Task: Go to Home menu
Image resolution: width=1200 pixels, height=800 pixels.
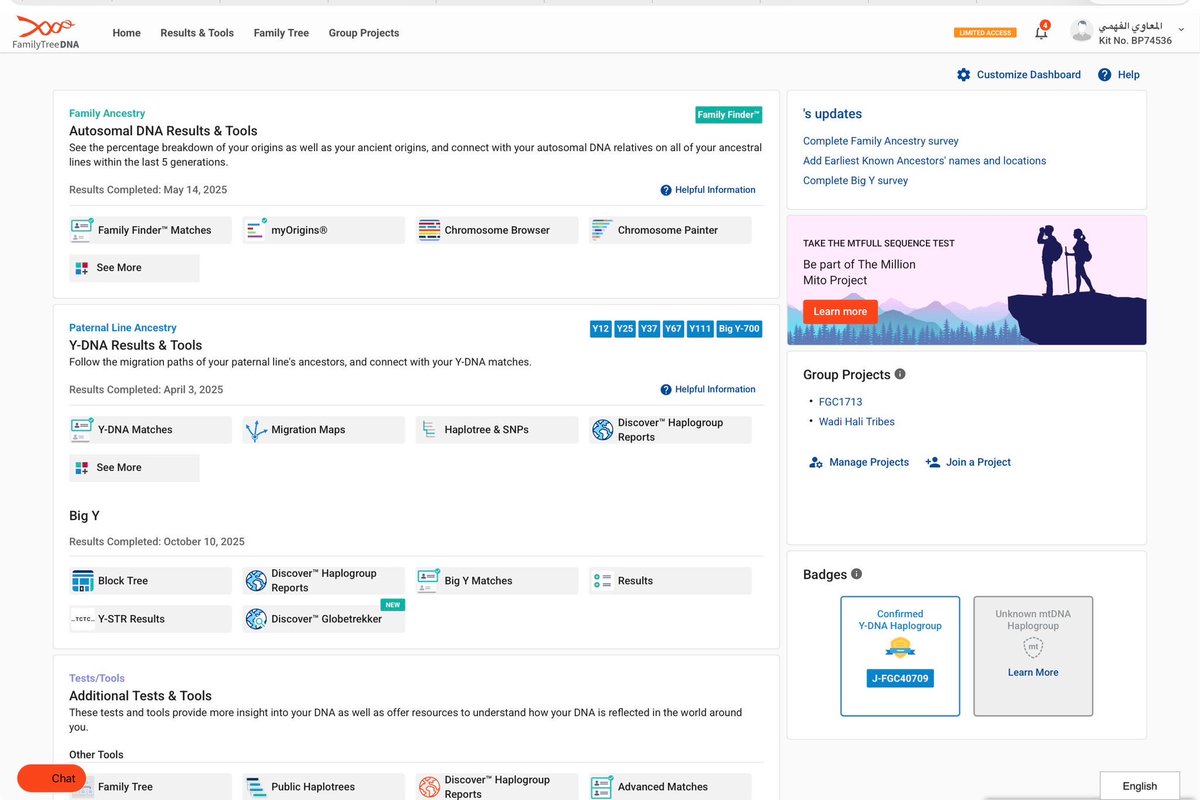Action: point(127,33)
